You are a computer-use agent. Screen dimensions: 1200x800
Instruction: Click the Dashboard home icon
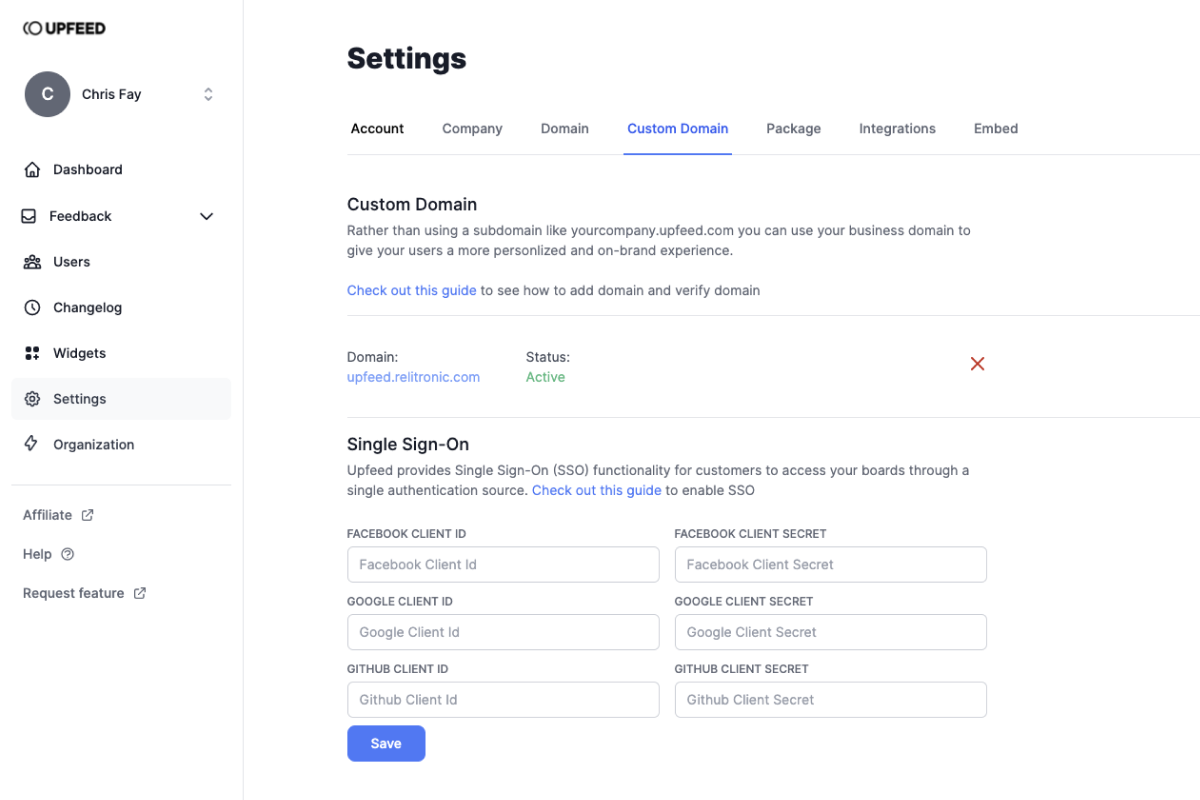coord(33,170)
